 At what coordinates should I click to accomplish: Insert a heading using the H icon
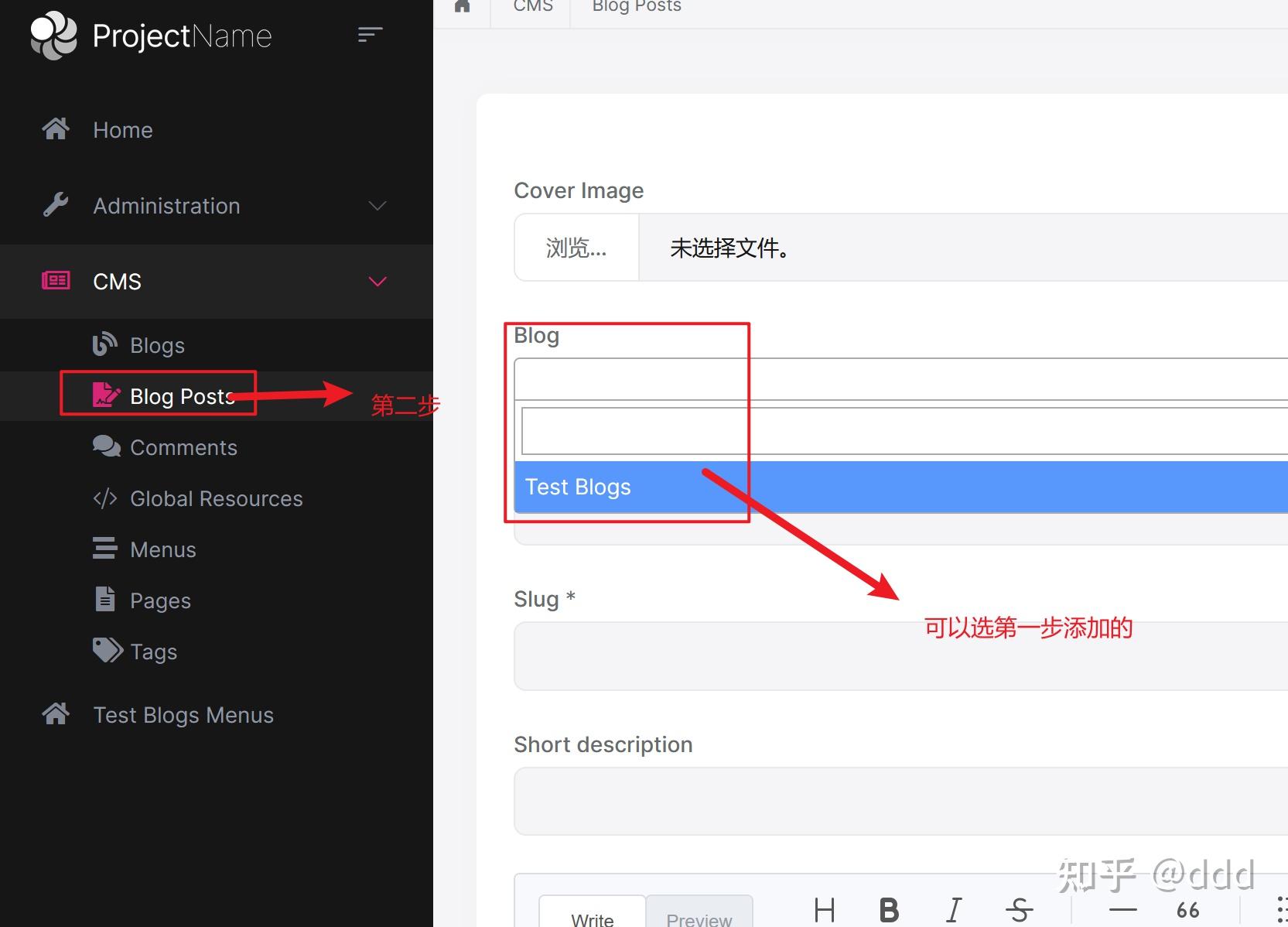tap(824, 910)
